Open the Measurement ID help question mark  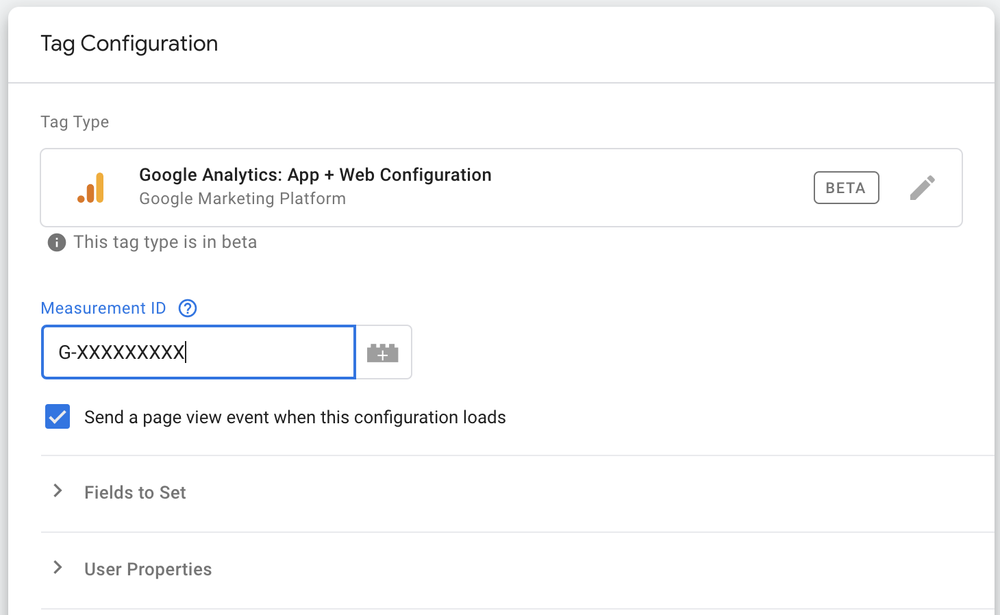tap(187, 308)
